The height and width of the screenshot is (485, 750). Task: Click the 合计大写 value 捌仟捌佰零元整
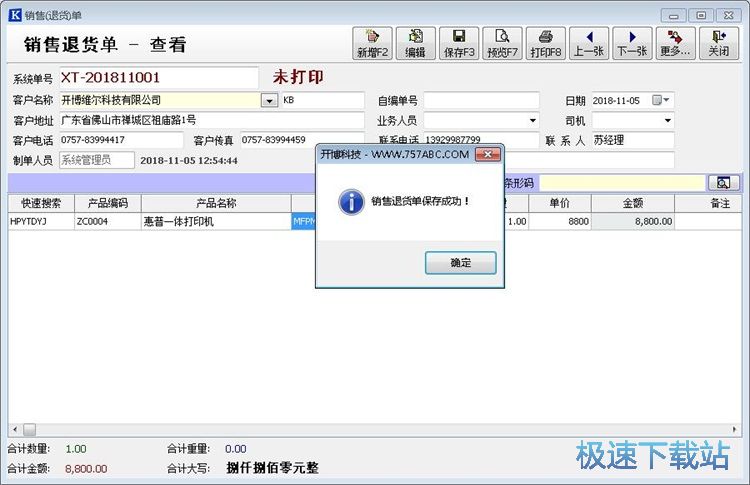273,467
